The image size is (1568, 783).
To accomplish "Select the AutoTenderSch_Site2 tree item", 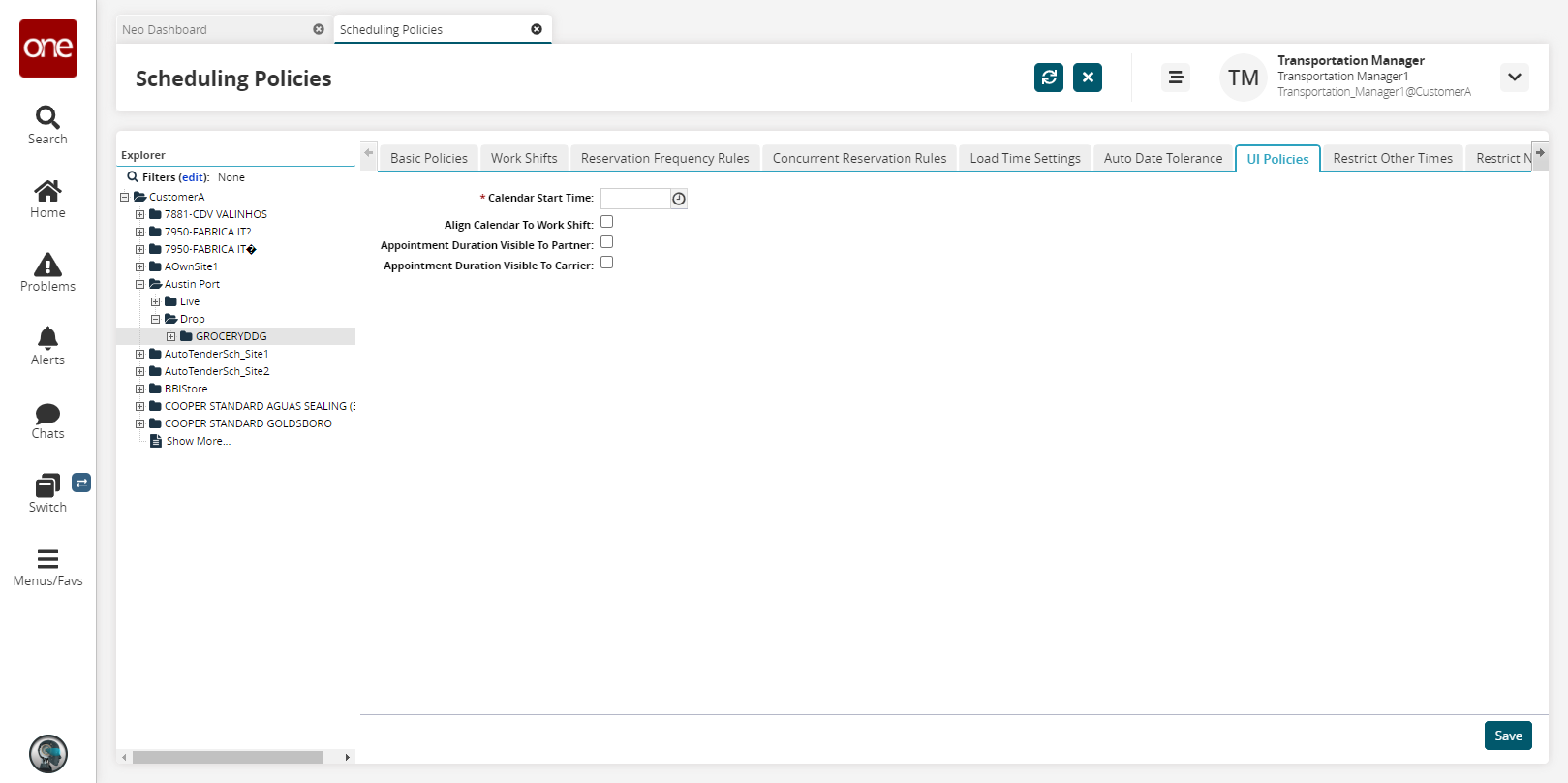I will [217, 371].
